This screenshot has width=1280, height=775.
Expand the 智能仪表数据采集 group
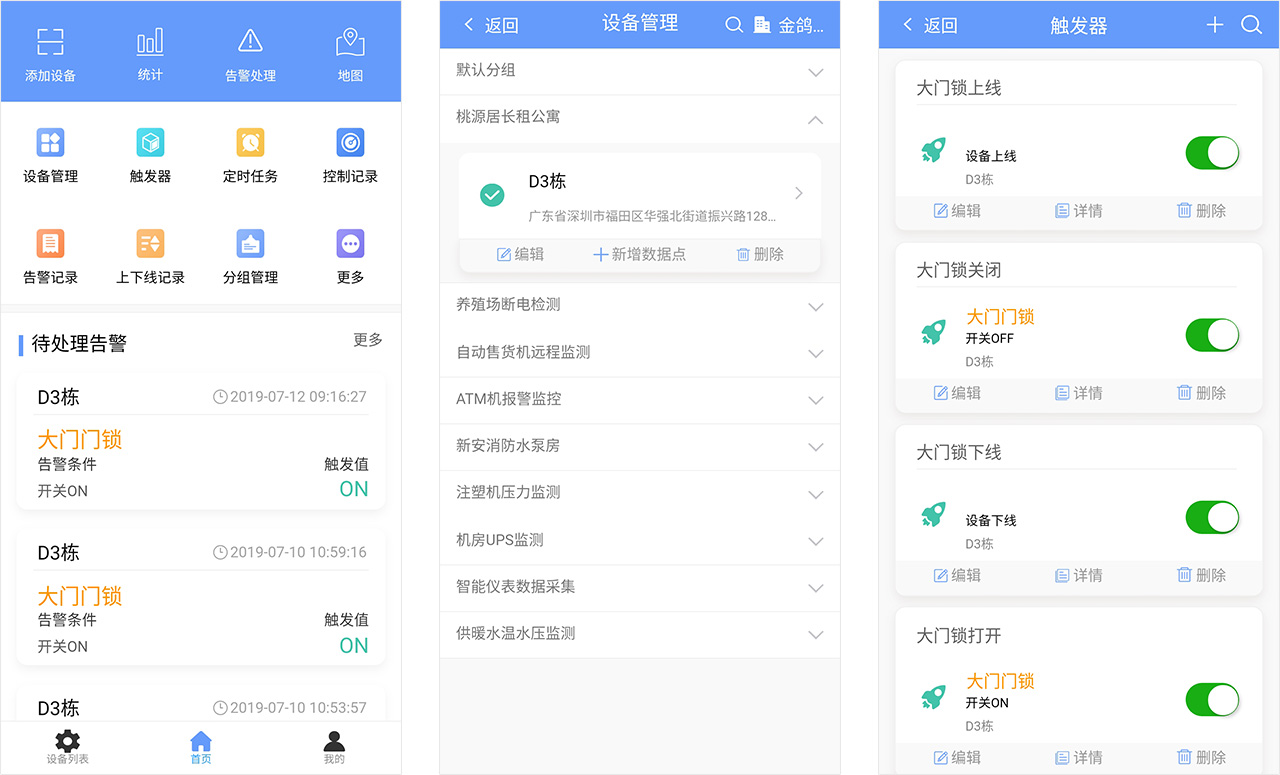[x=640, y=587]
